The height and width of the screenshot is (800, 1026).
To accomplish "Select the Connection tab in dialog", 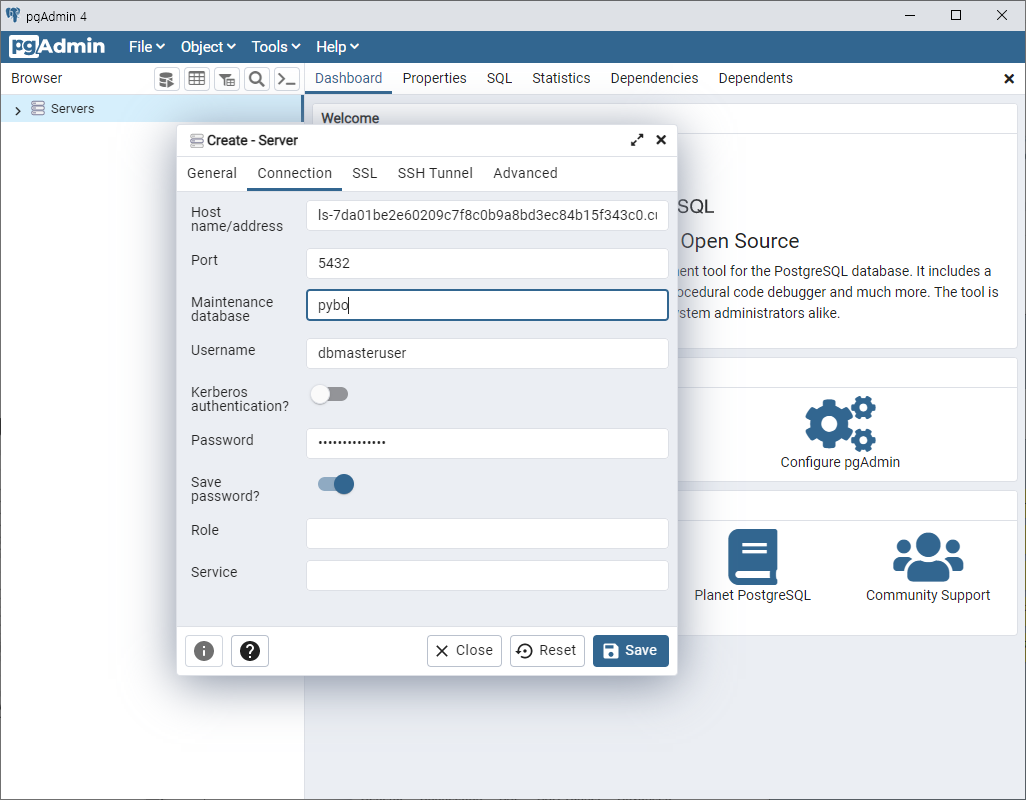I will (294, 173).
